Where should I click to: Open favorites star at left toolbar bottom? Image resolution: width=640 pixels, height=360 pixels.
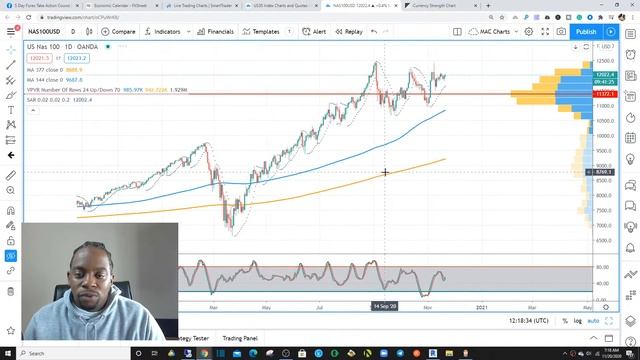(x=11, y=330)
